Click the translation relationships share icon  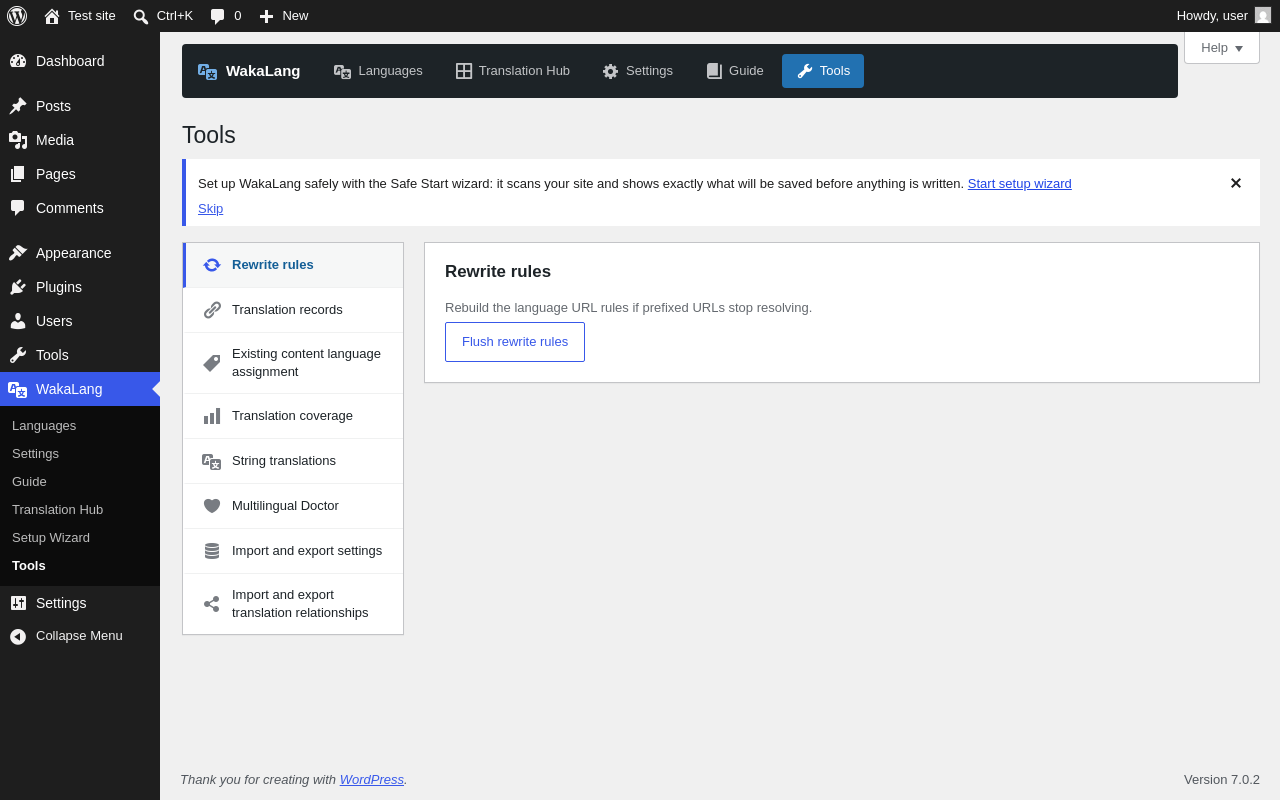[x=212, y=604]
